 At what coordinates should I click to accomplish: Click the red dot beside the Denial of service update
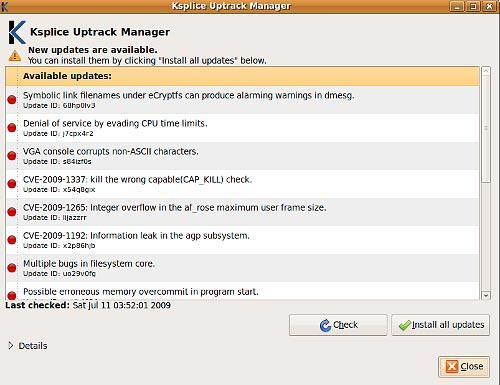point(12,128)
